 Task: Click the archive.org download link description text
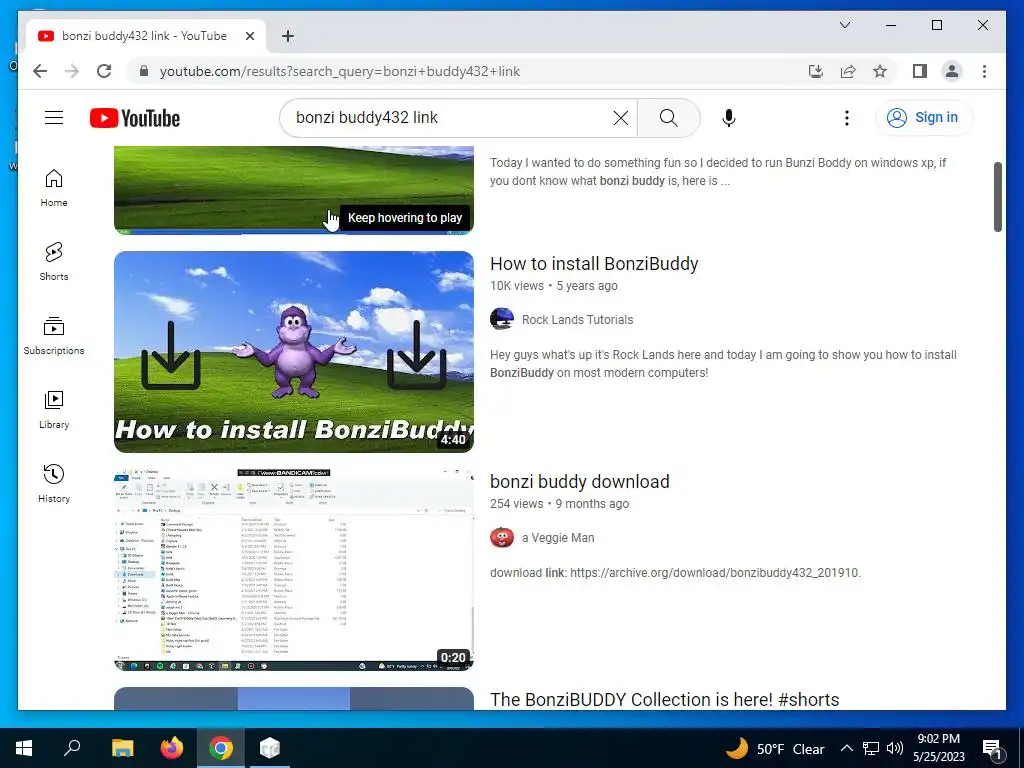click(x=675, y=573)
